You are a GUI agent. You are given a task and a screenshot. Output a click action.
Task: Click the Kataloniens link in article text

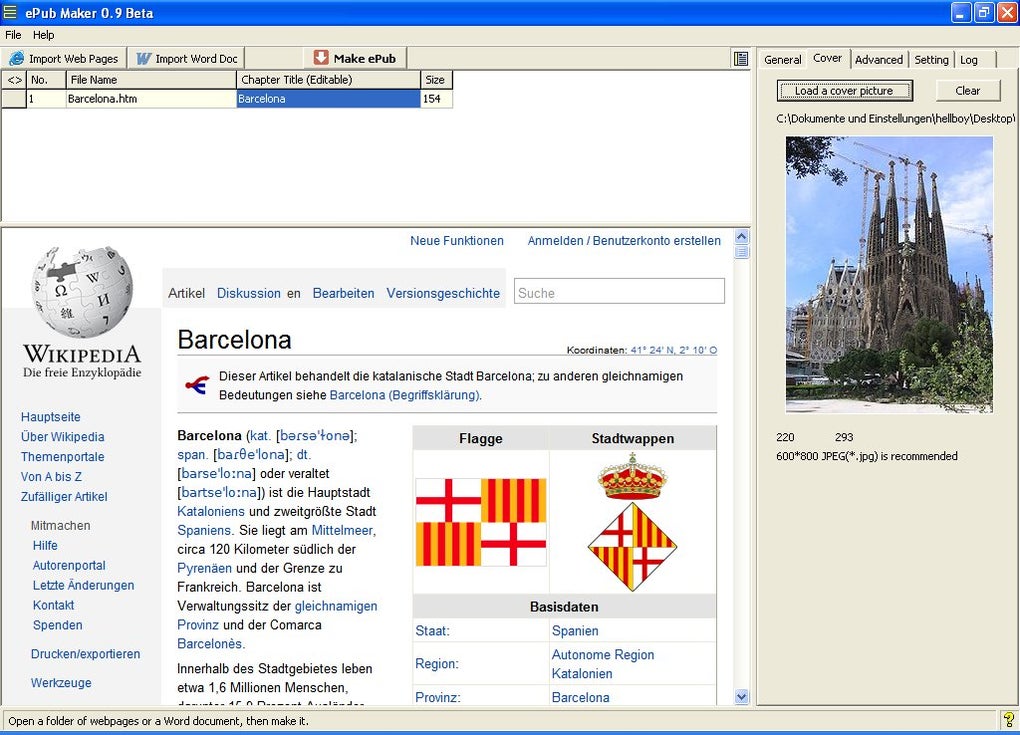pyautogui.click(x=211, y=511)
